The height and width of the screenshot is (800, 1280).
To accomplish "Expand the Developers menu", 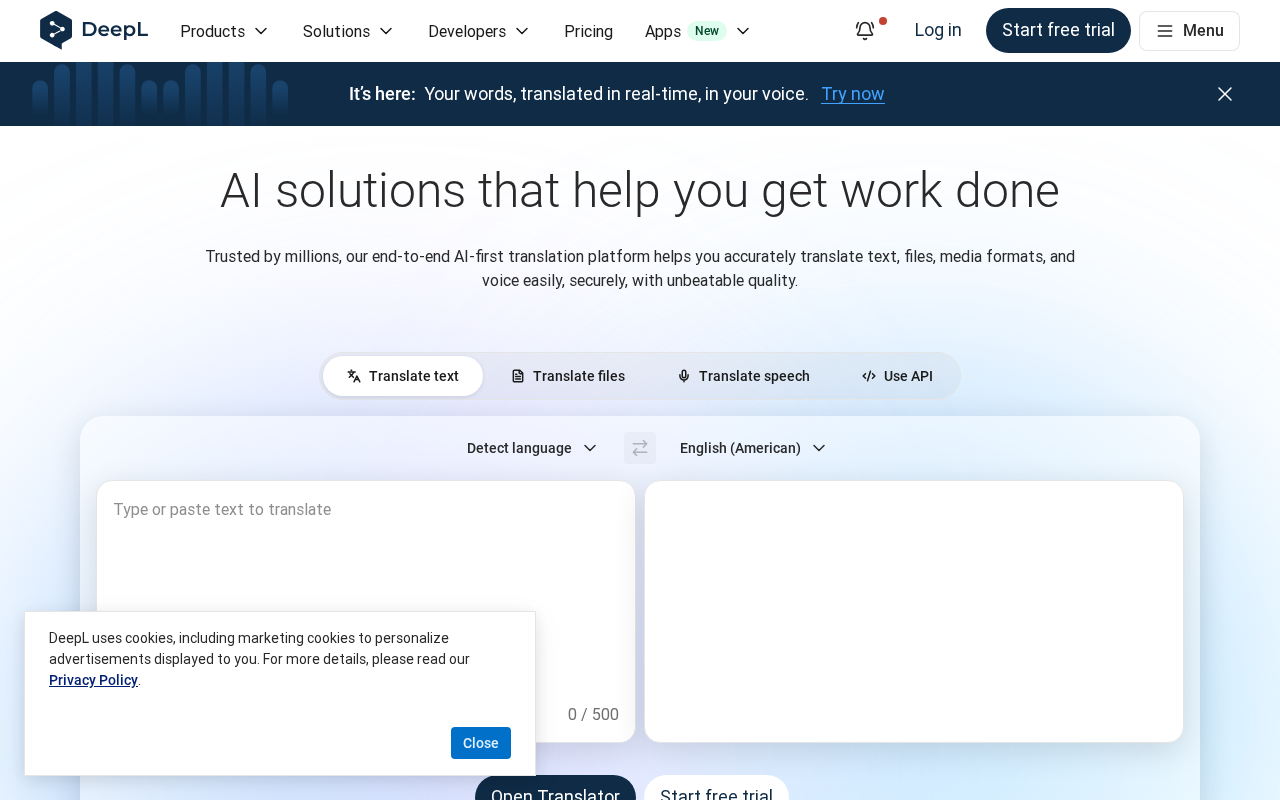I will coord(479,31).
